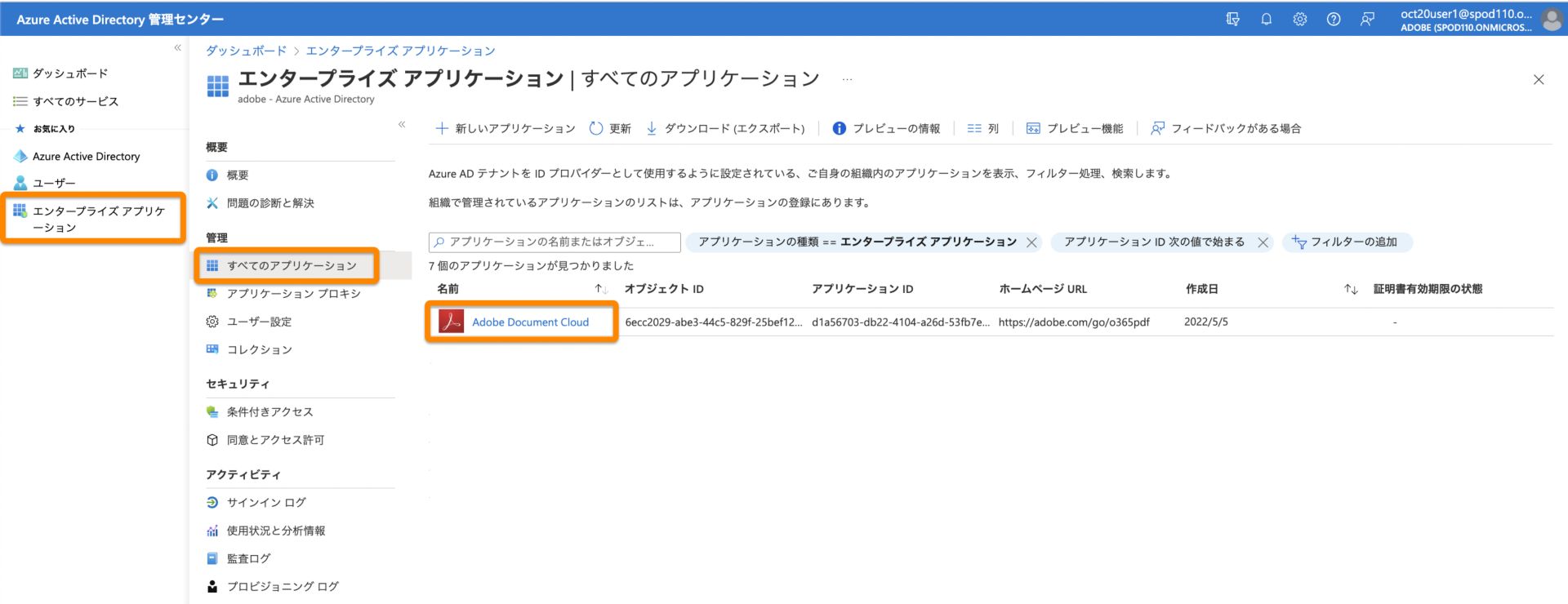
Task: Open the user account avatar
Action: pos(1551,20)
